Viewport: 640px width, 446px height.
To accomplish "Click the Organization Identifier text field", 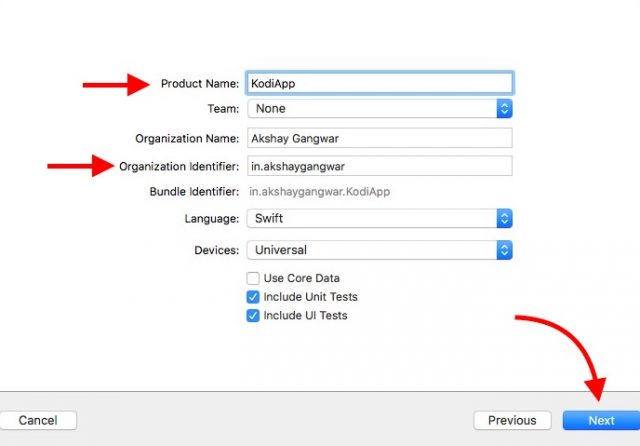I will click(x=380, y=166).
